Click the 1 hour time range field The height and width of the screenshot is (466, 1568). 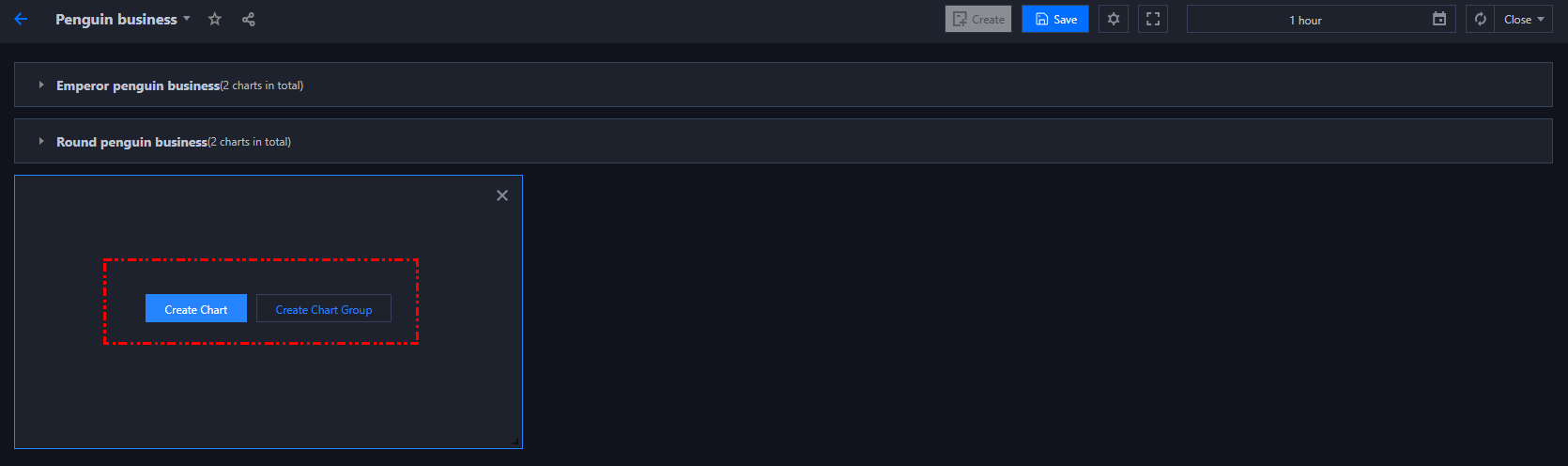coord(1305,20)
